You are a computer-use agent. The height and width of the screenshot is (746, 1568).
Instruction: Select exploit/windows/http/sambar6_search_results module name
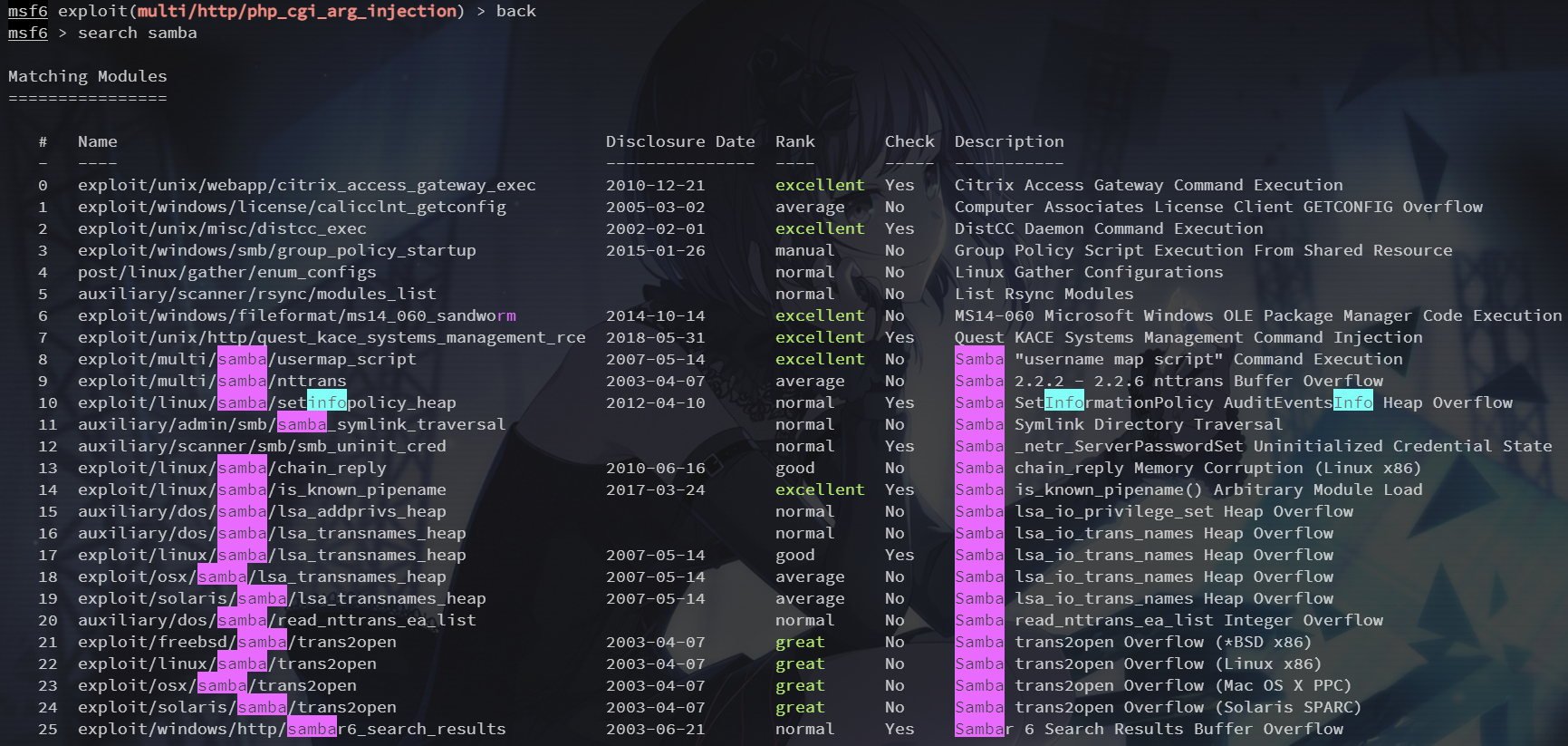(x=292, y=729)
